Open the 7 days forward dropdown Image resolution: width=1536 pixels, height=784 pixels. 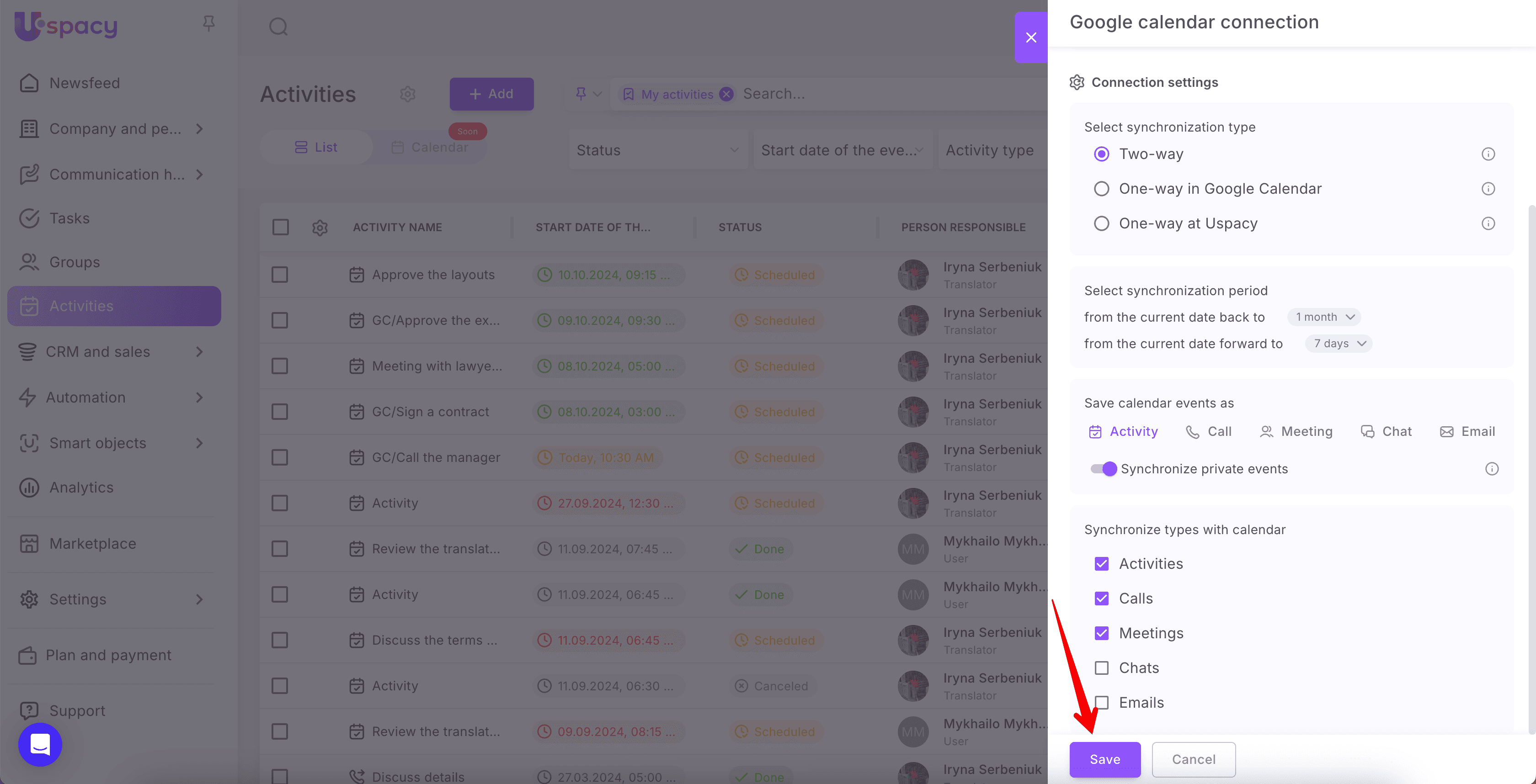[1338, 344]
